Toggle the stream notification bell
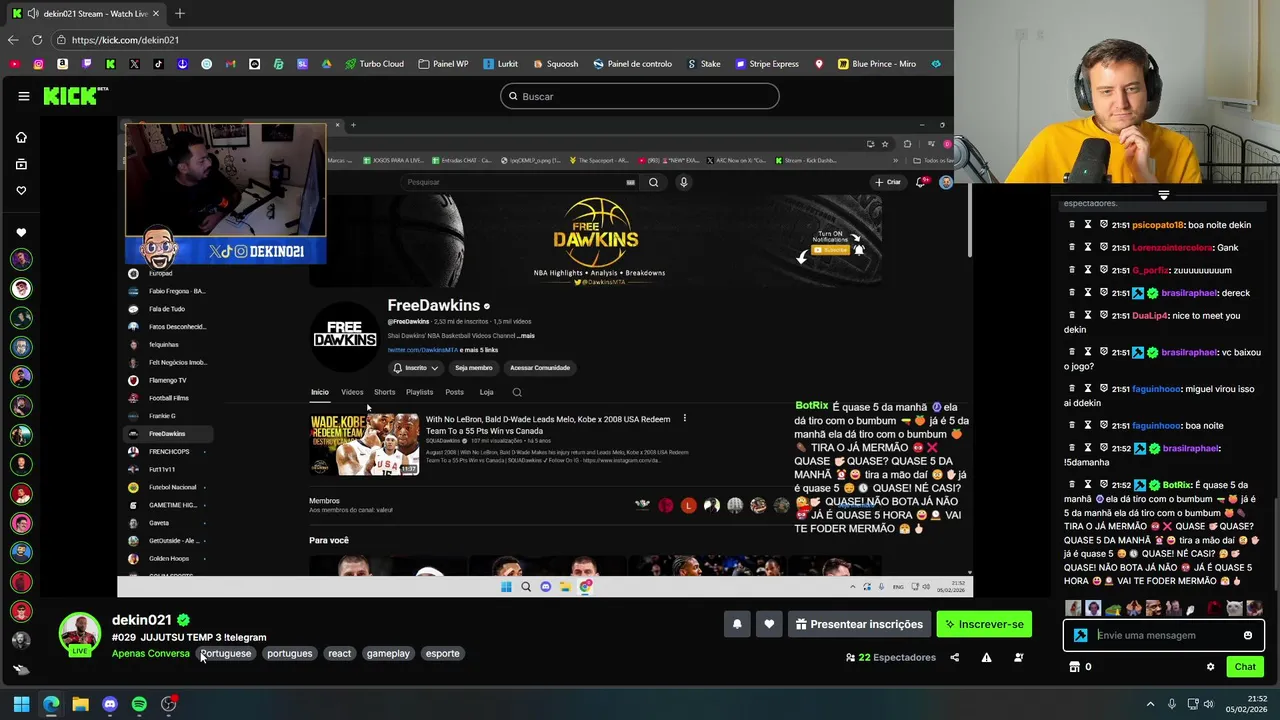The height and width of the screenshot is (720, 1280). point(737,624)
